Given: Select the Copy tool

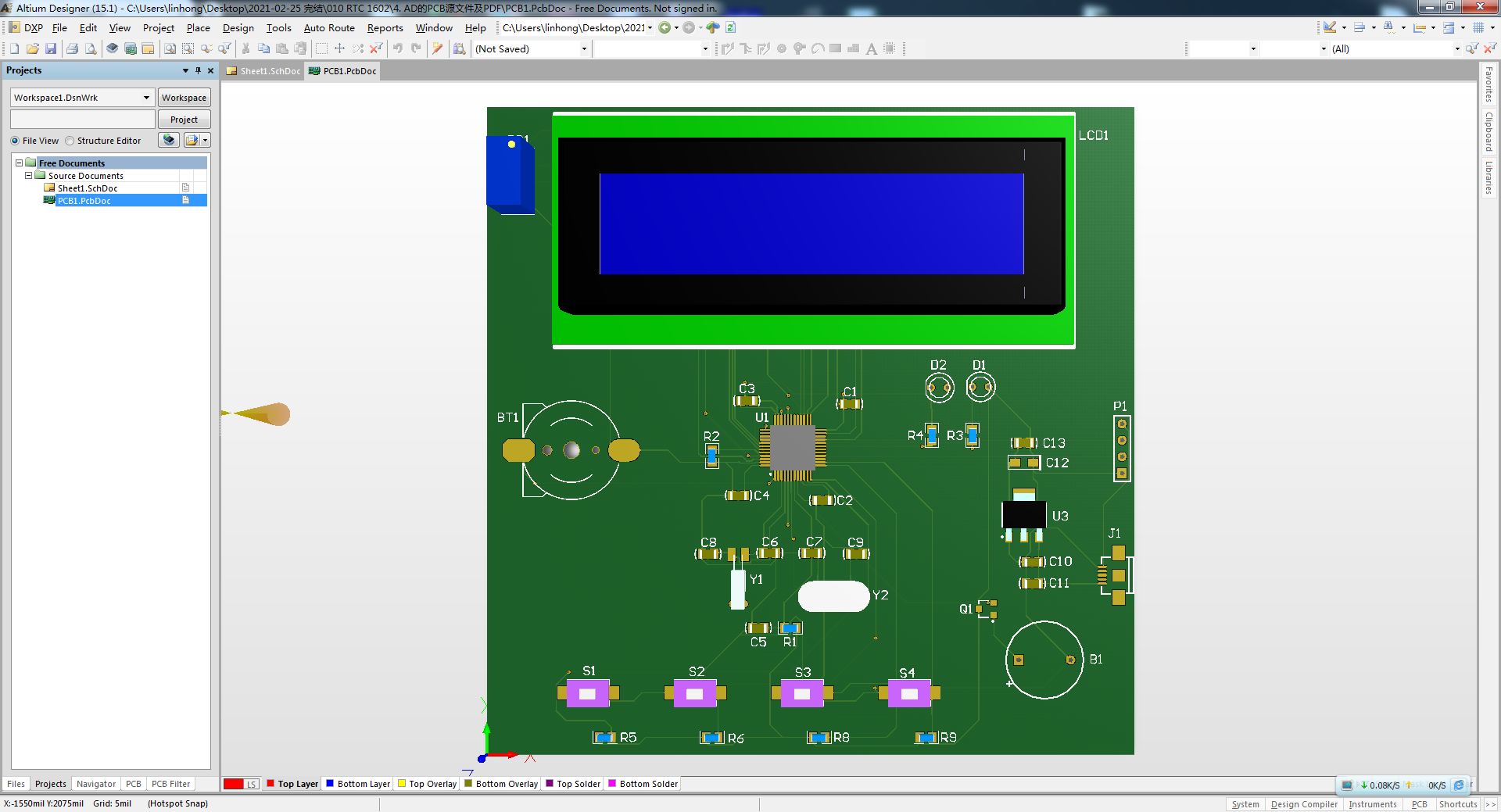Looking at the screenshot, I should point(264,48).
